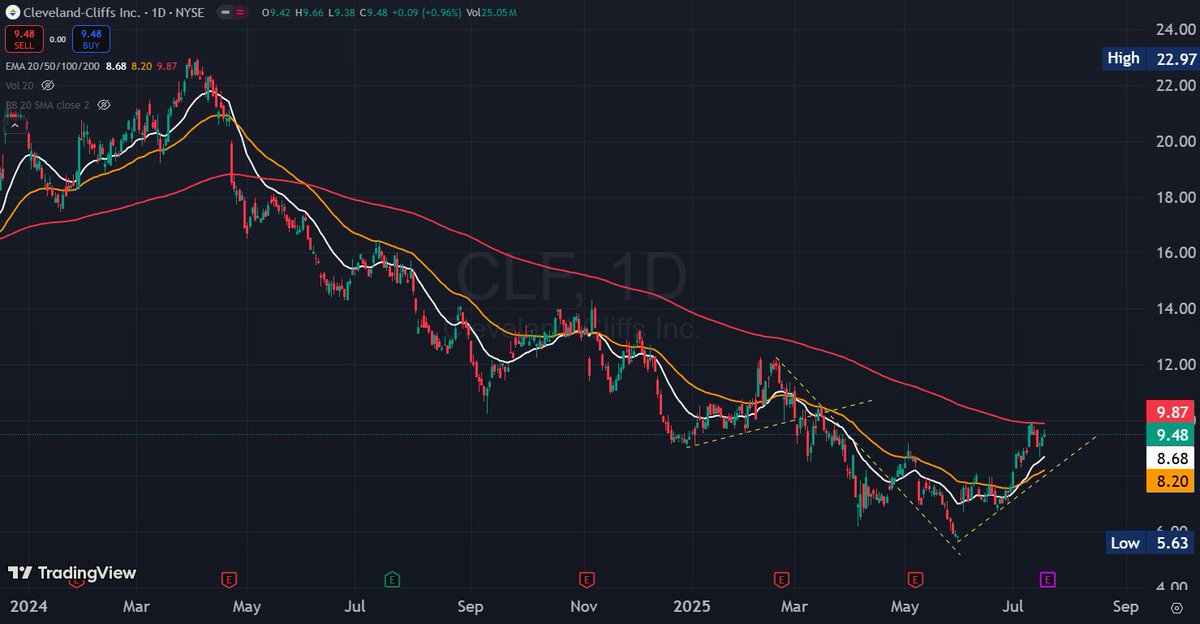Click the O9.42 open value in the header
Screen dimensions: 1200x624
click(276, 13)
